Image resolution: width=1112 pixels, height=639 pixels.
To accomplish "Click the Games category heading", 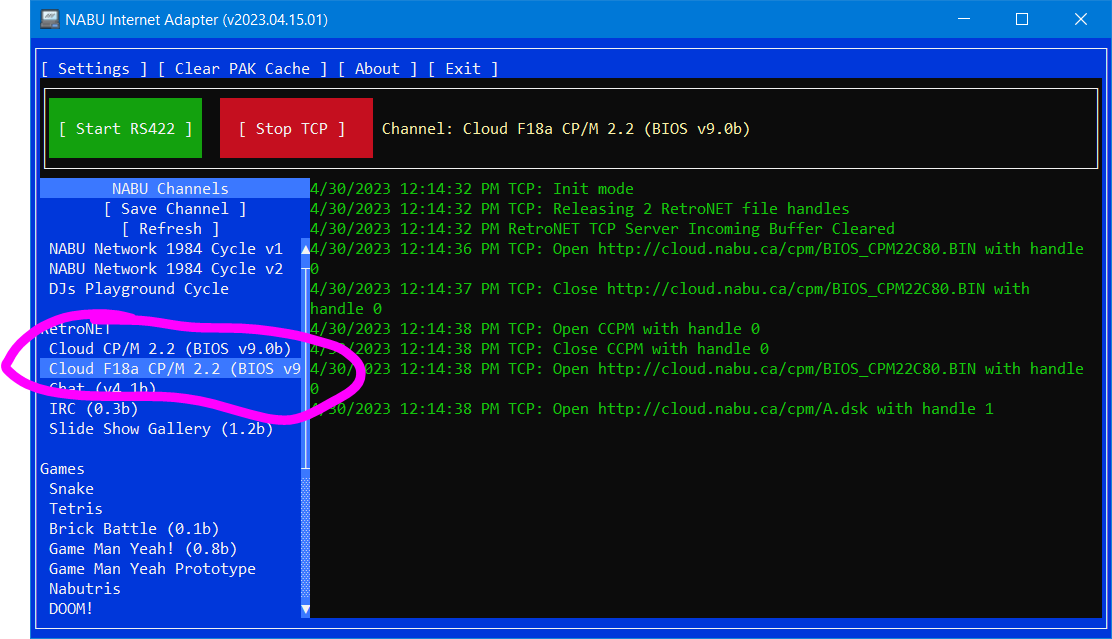I will coord(62,469).
